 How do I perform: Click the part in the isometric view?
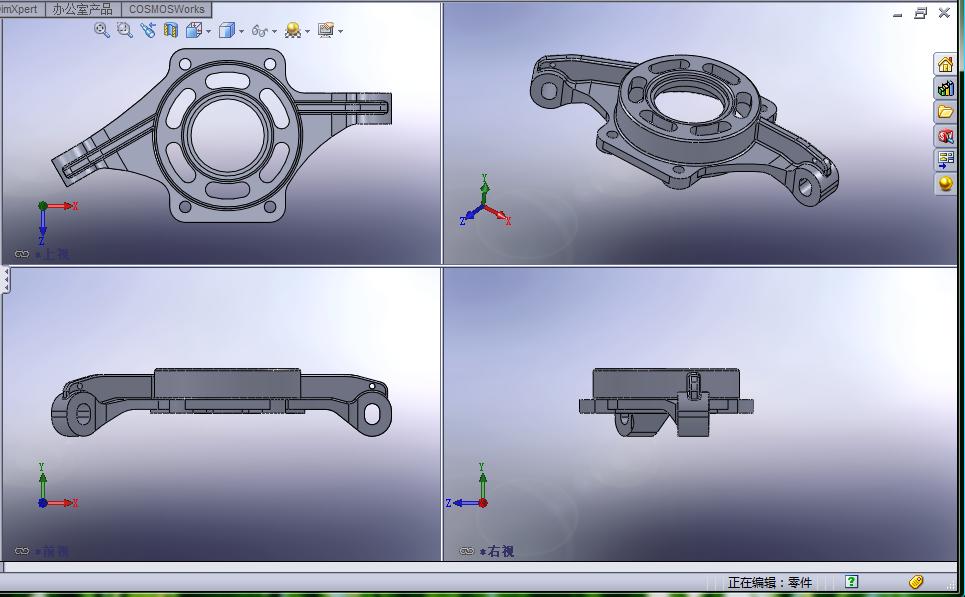(684, 129)
